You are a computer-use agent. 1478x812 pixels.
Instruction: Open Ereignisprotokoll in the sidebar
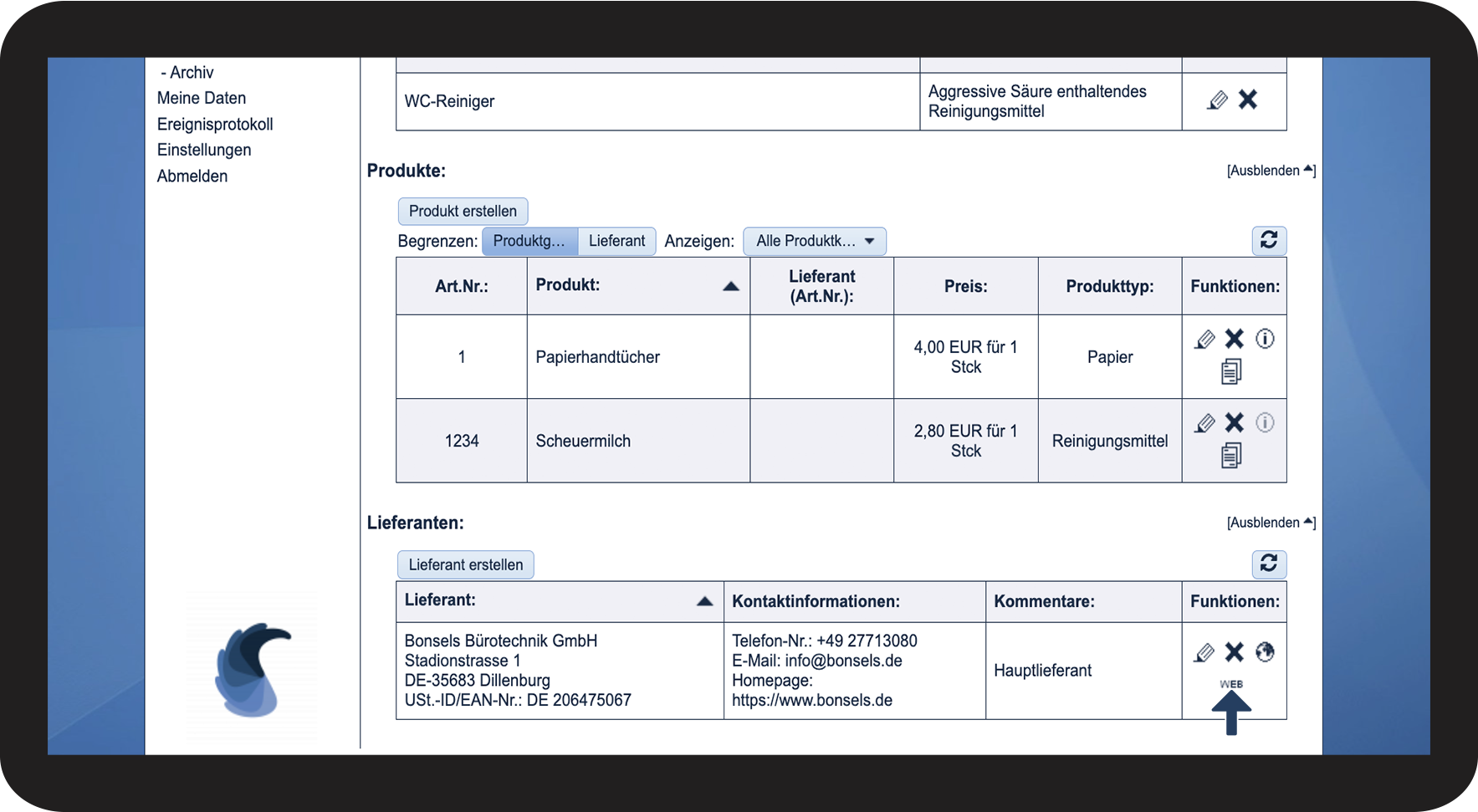tap(215, 124)
